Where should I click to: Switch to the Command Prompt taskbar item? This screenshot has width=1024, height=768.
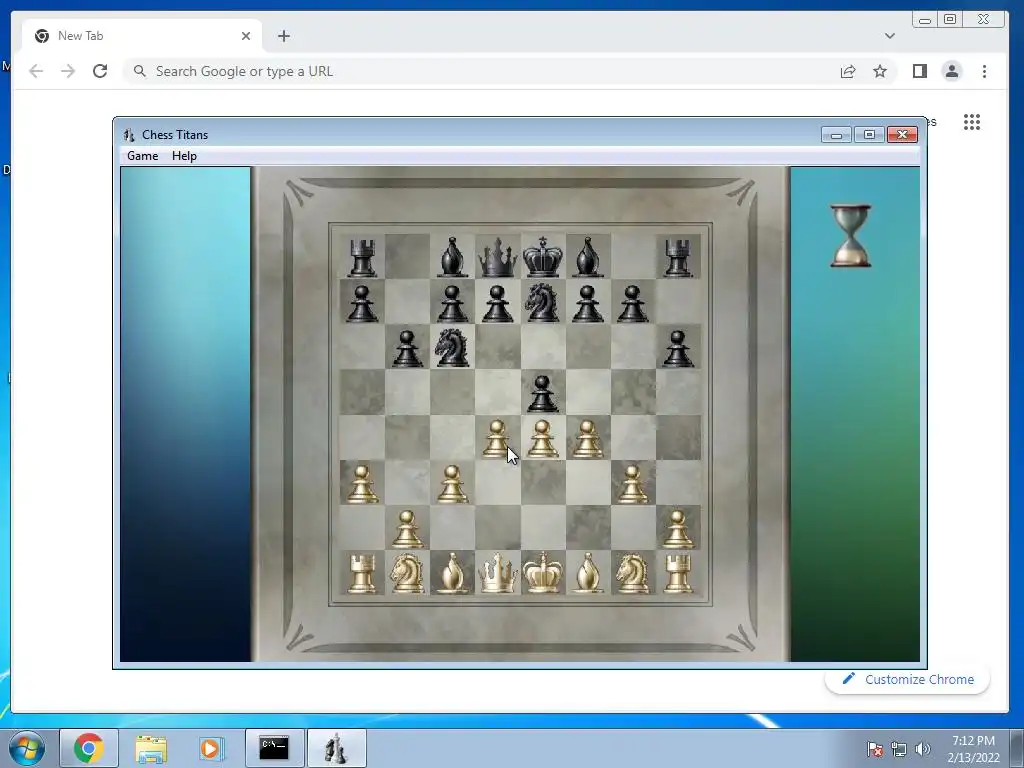pos(274,748)
